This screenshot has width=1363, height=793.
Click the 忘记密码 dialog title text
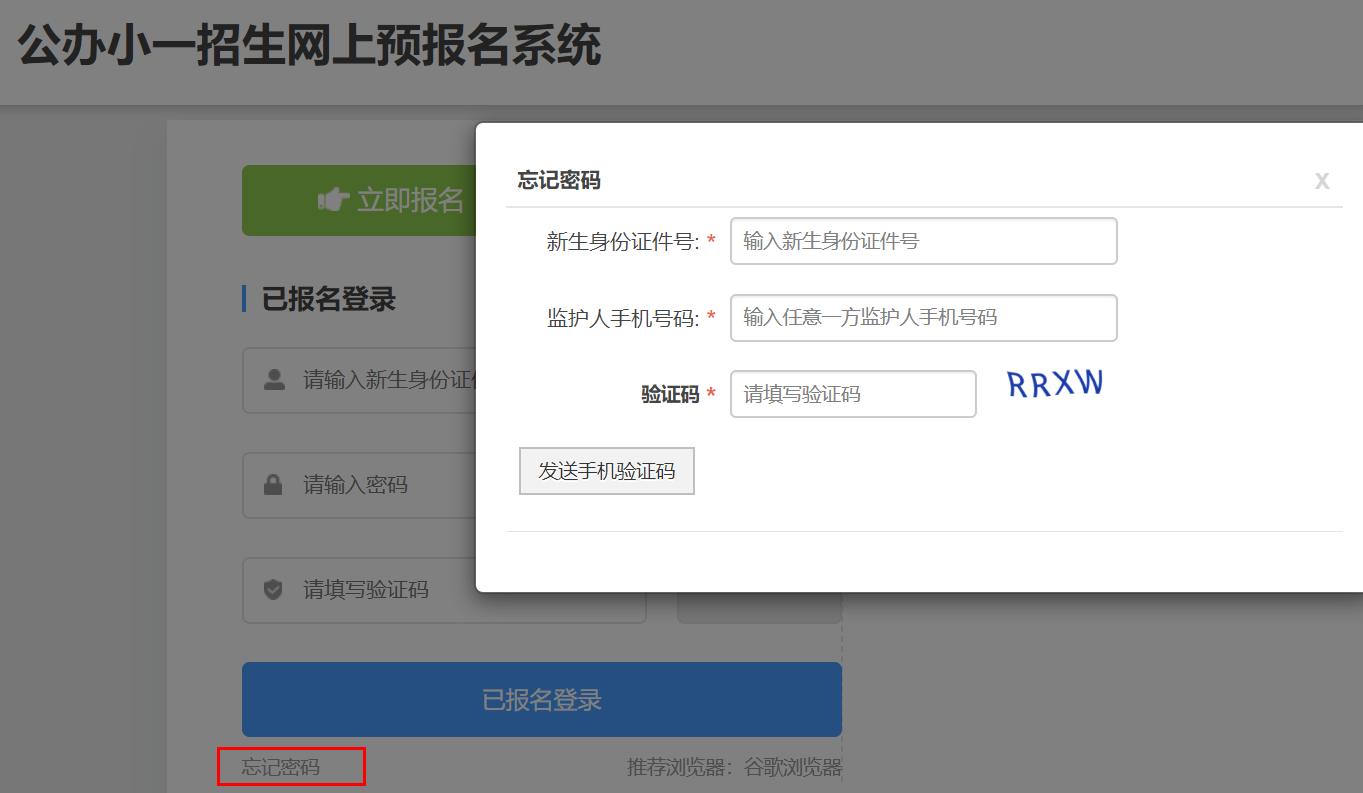point(559,181)
